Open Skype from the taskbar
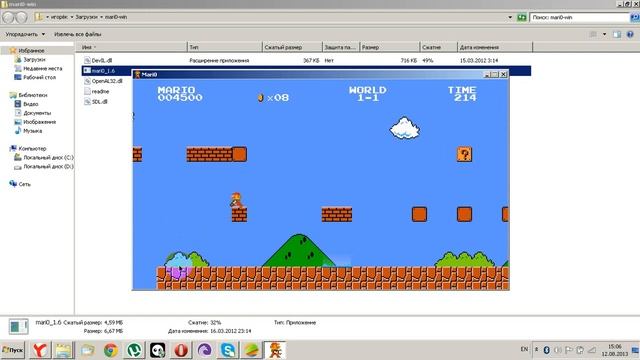 click(228, 350)
